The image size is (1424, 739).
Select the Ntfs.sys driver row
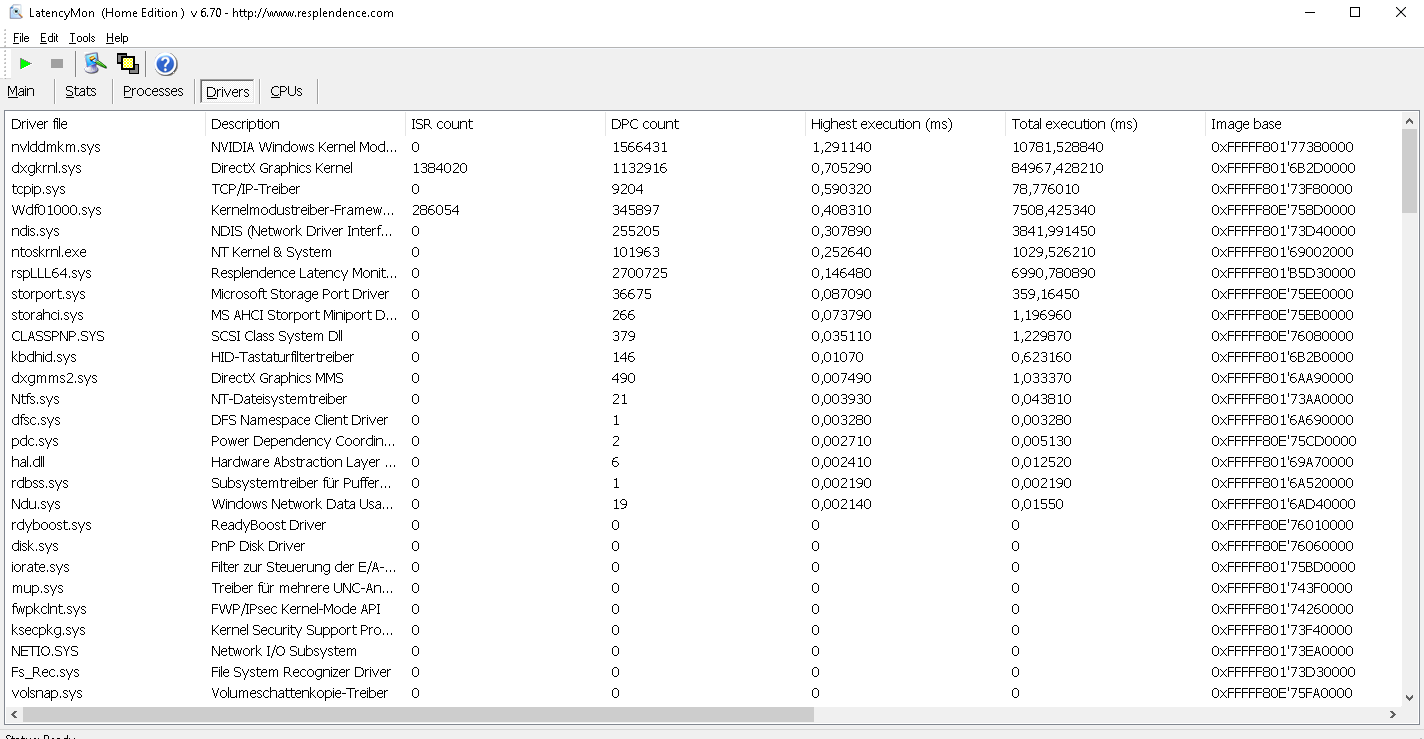pos(703,399)
